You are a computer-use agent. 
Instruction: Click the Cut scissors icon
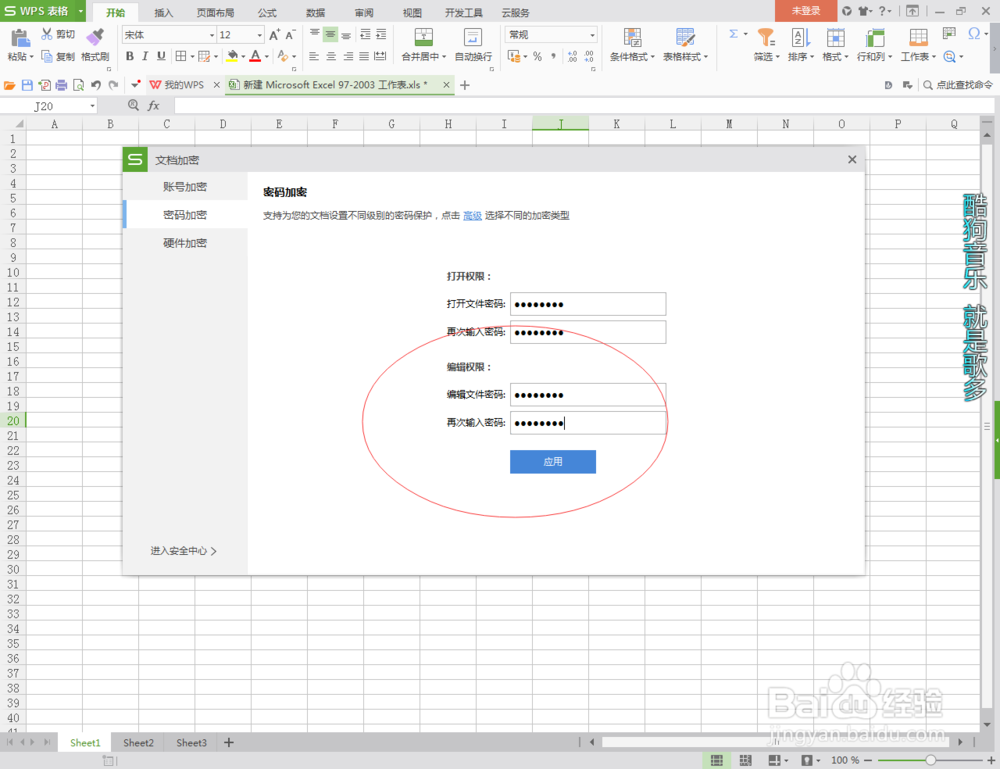[47, 34]
